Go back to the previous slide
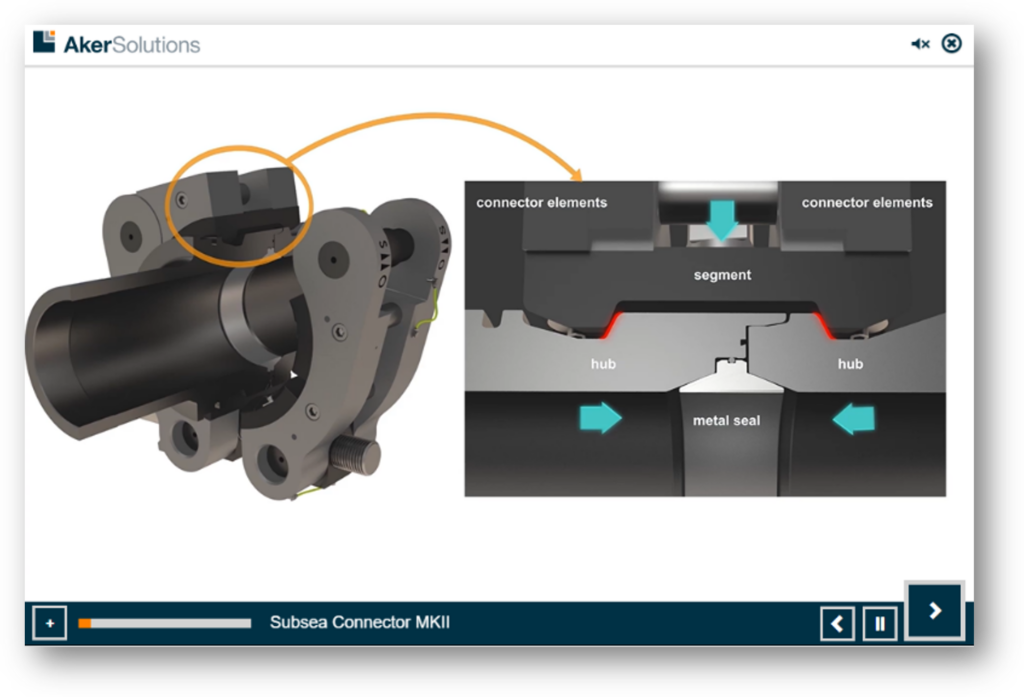The image size is (1024, 697). 837,624
